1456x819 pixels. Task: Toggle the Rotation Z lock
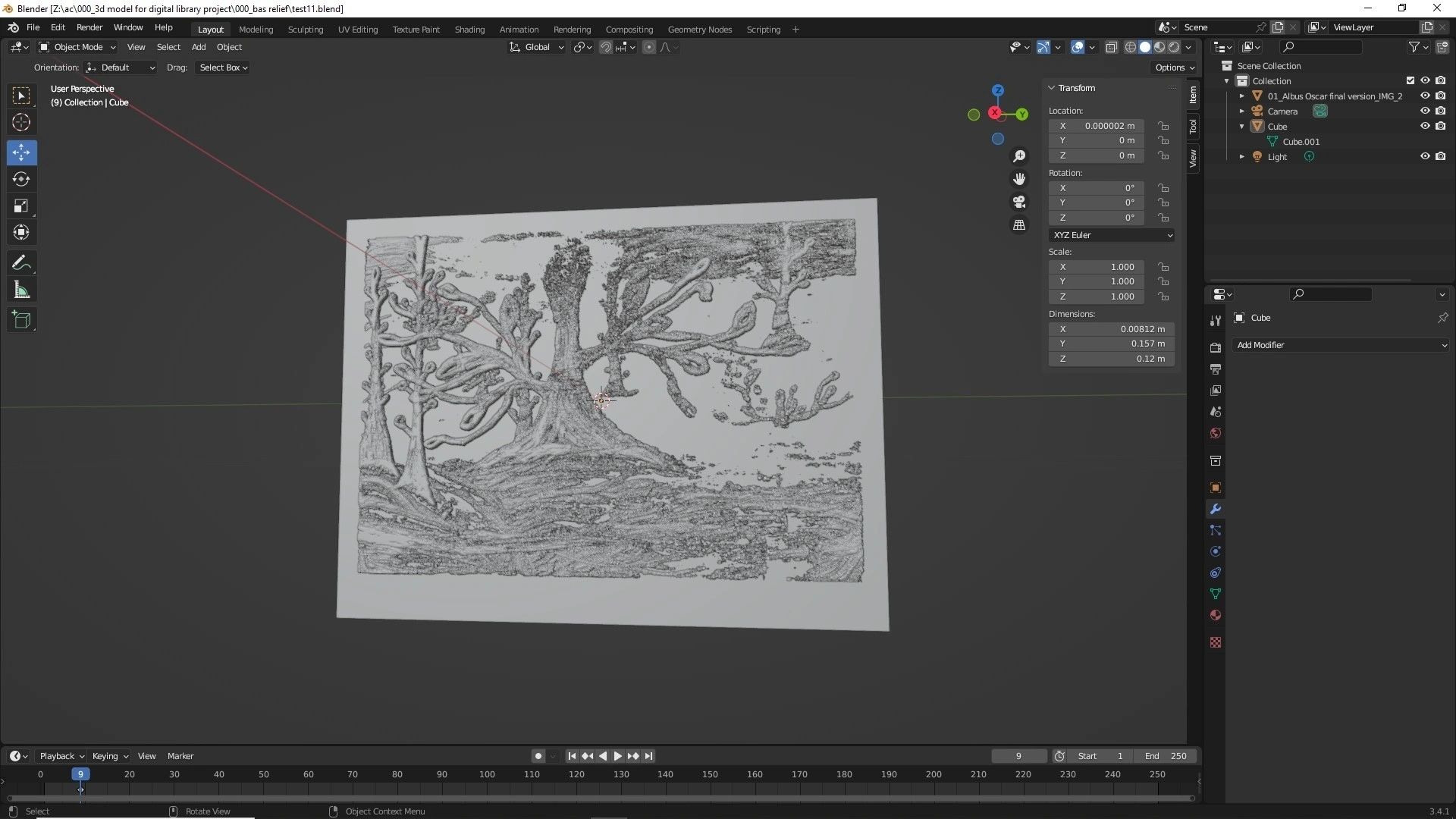tap(1163, 218)
